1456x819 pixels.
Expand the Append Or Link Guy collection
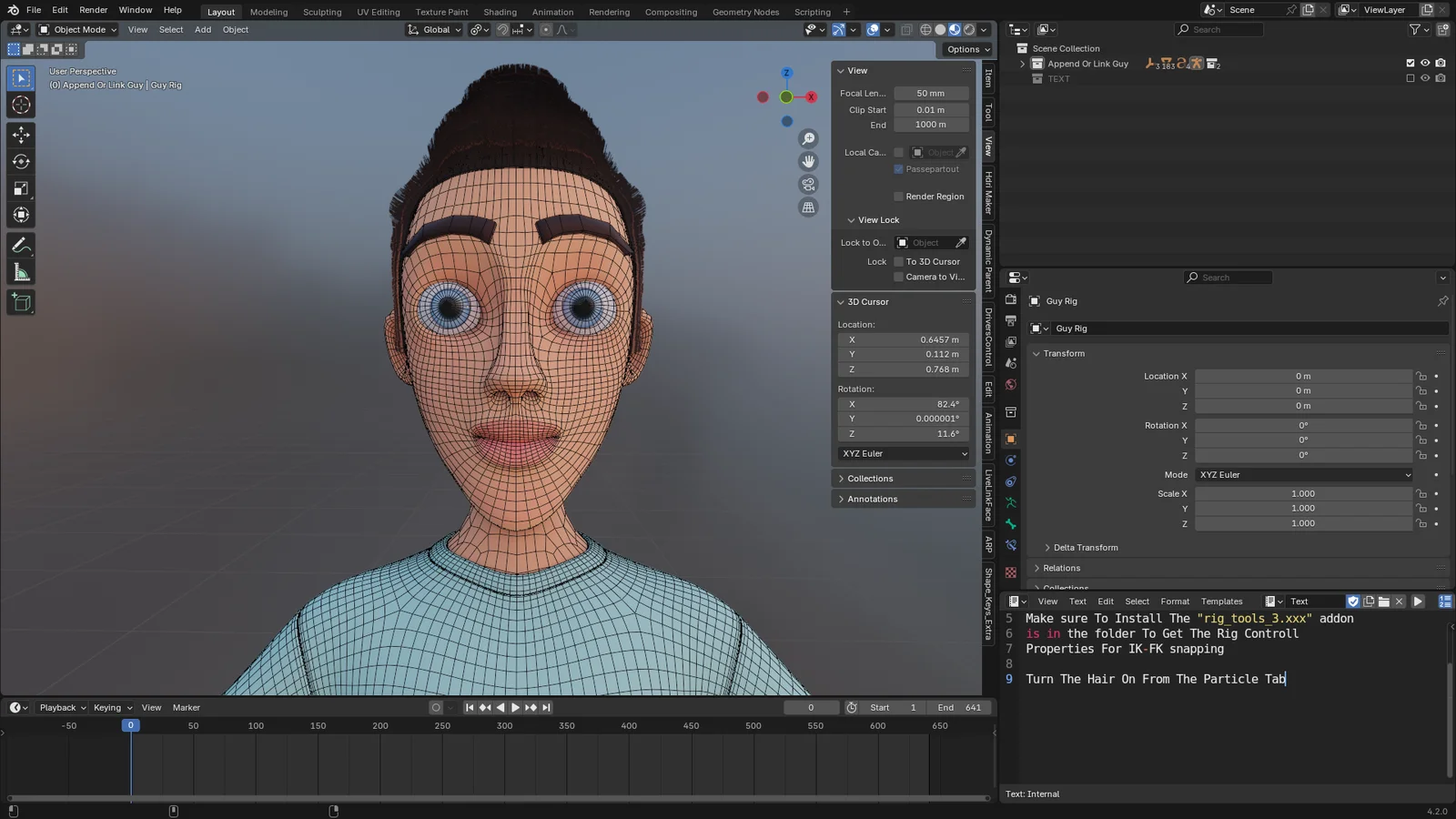[1022, 63]
